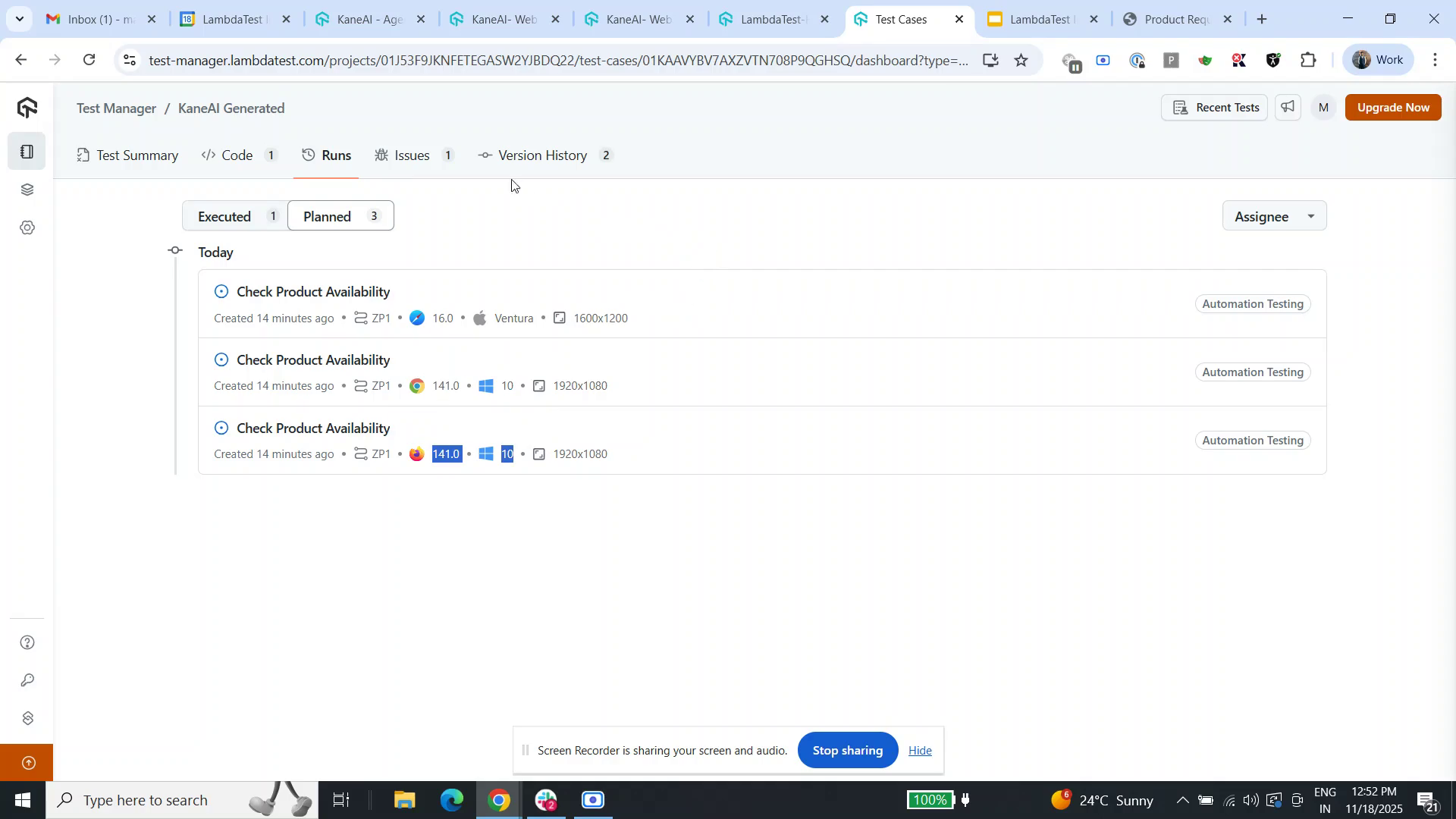The height and width of the screenshot is (819, 1456).
Task: Open the LambdaTest home logo in sidebar
Action: [27, 107]
